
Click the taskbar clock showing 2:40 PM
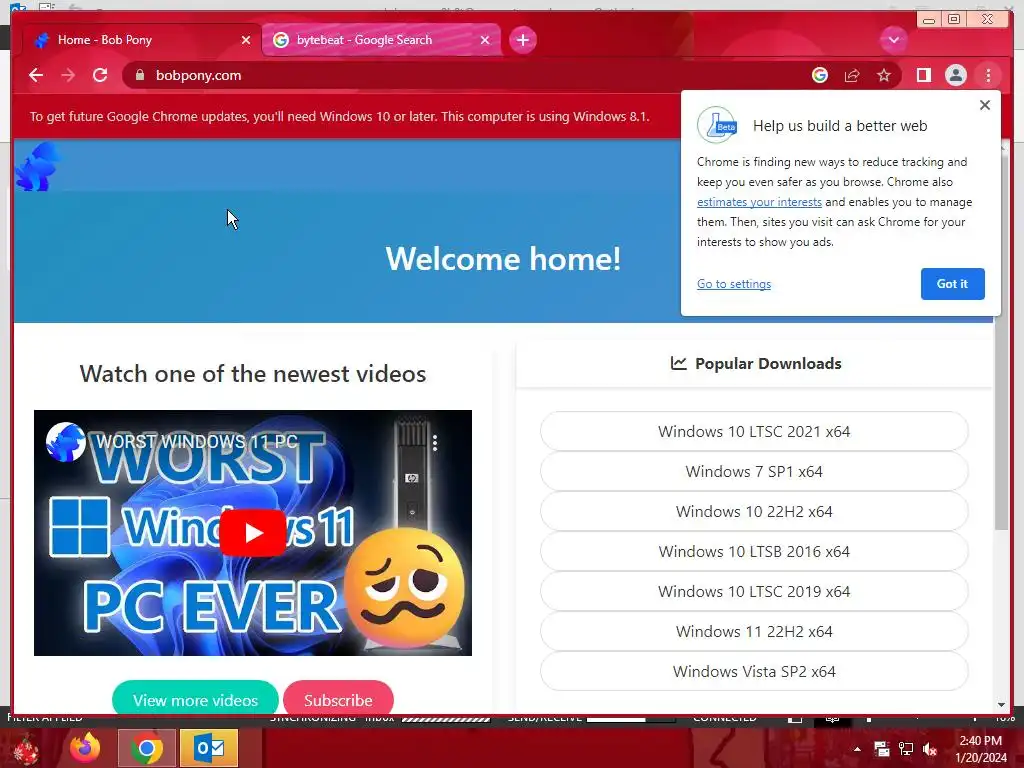[981, 749]
